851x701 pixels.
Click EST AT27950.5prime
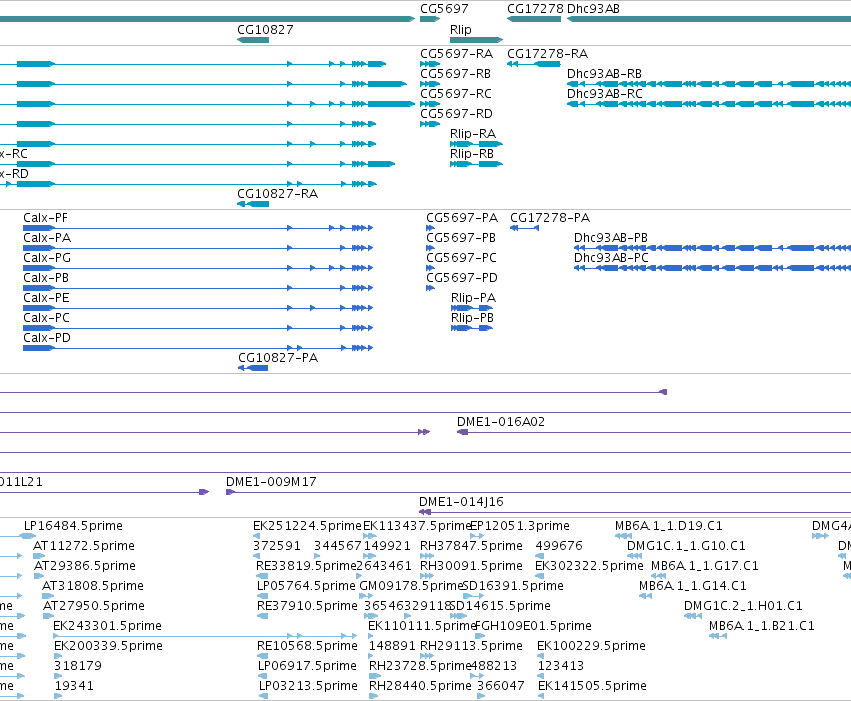(94, 606)
